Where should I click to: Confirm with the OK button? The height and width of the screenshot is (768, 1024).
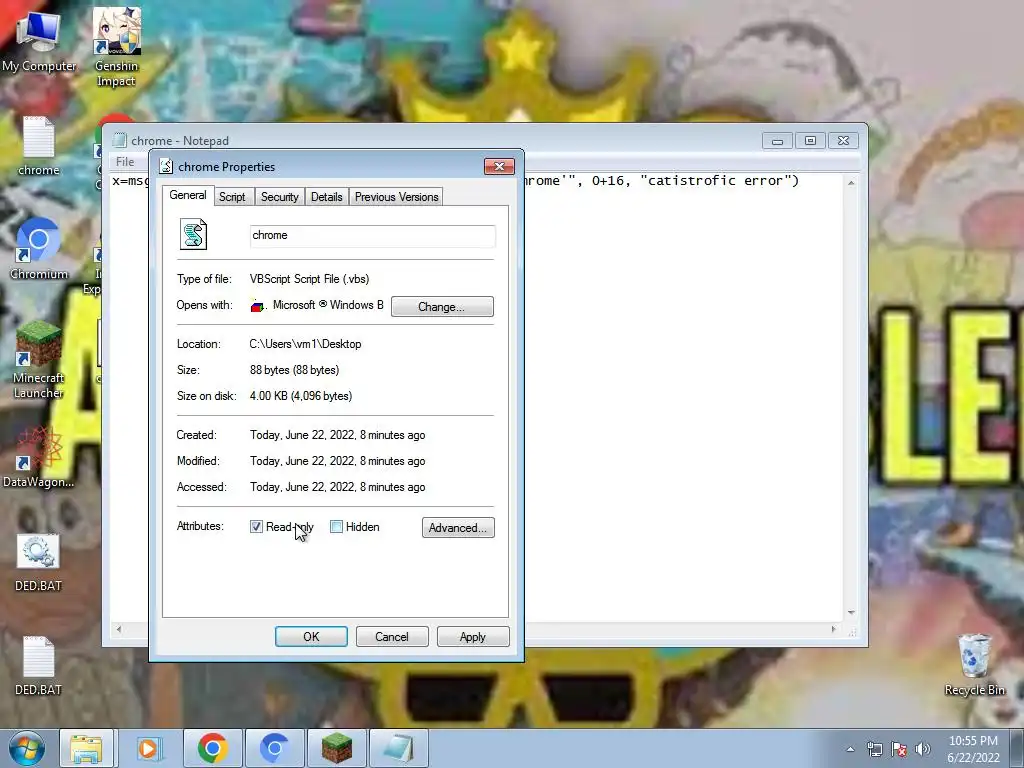[311, 637]
